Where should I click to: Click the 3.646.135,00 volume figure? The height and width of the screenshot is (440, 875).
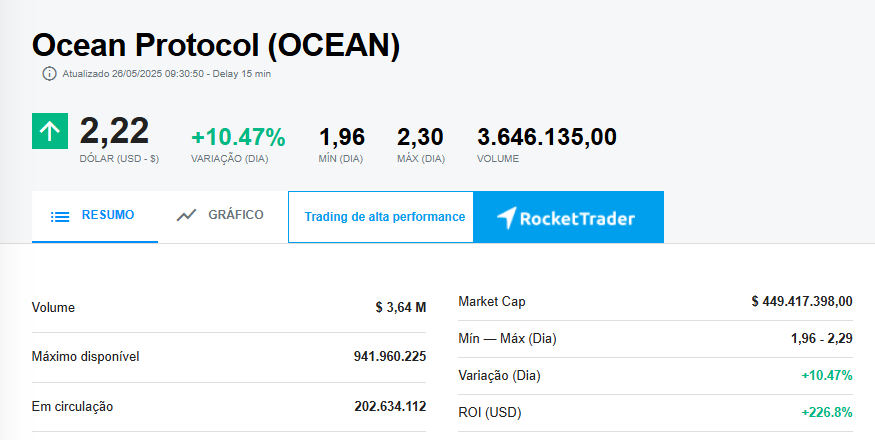point(546,137)
